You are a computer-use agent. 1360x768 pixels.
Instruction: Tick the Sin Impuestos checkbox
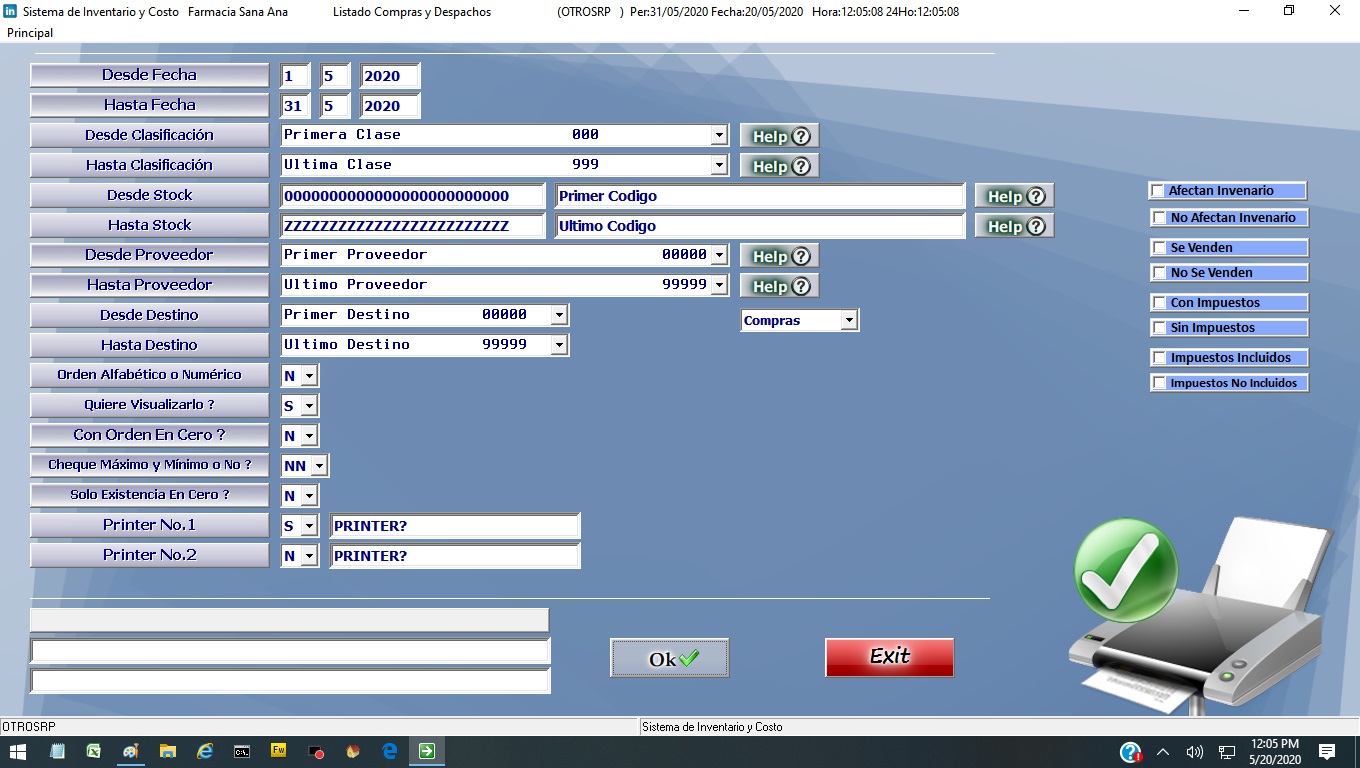1159,328
